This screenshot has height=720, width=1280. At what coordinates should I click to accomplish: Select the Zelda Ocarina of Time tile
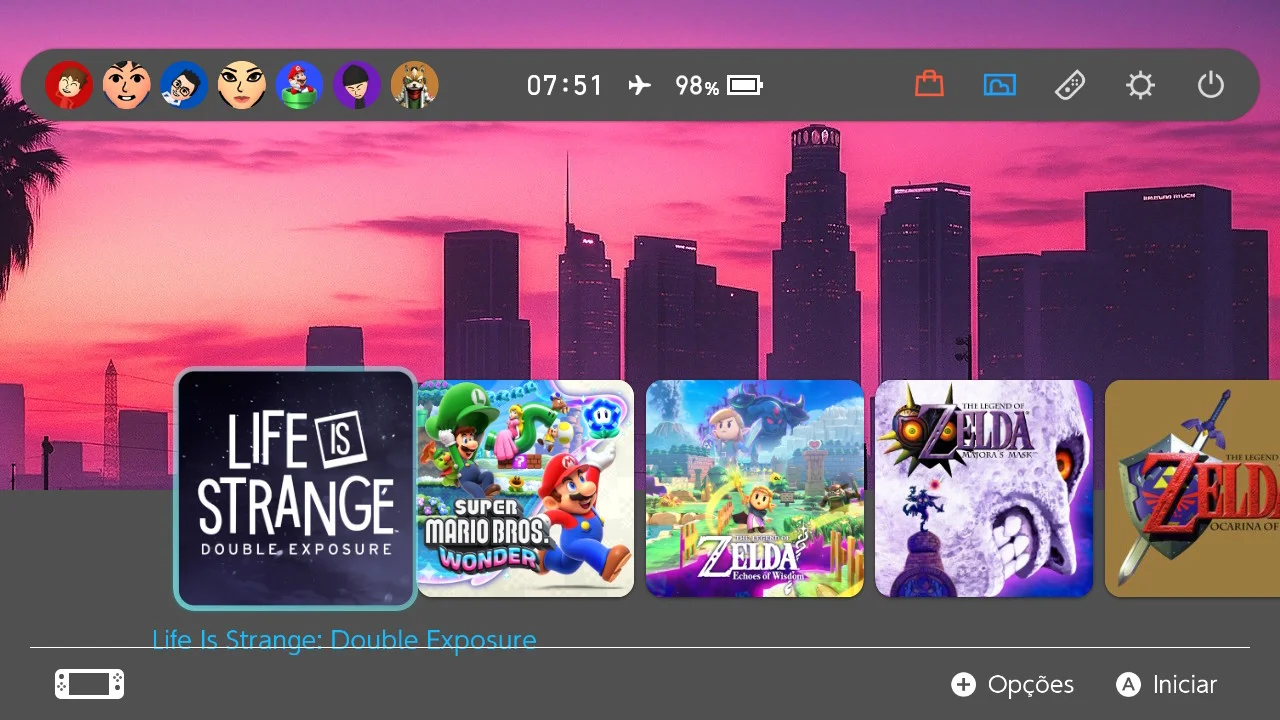(x=1192, y=489)
